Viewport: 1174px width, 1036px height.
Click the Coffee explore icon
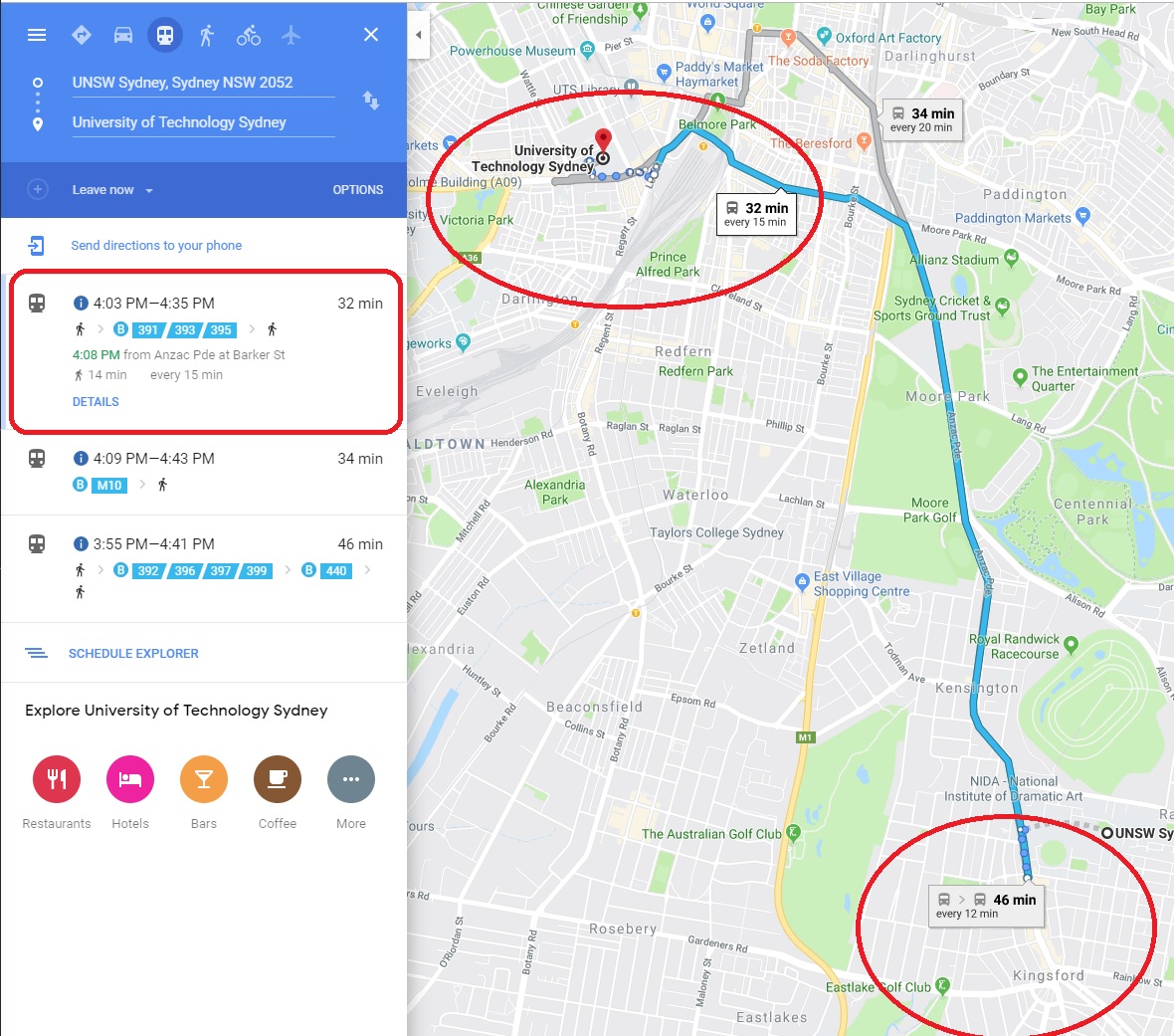[x=278, y=779]
